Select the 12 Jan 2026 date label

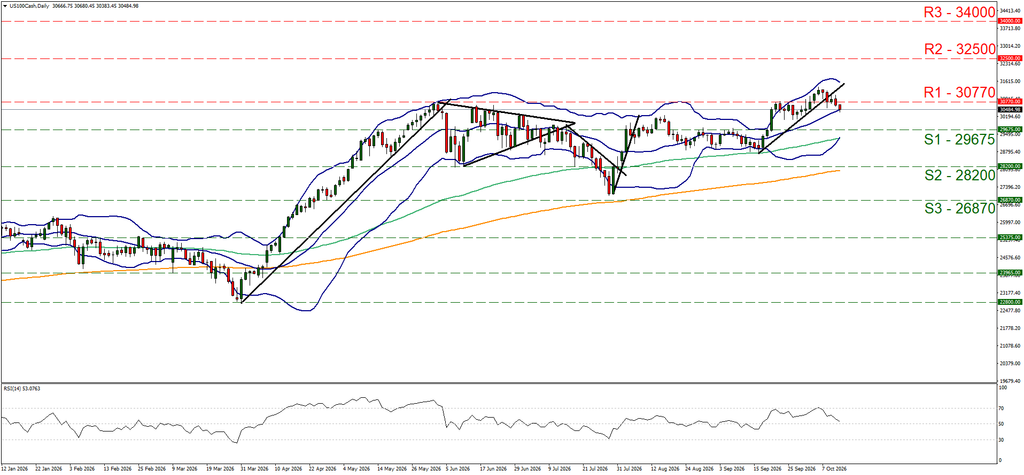[x=12, y=469]
